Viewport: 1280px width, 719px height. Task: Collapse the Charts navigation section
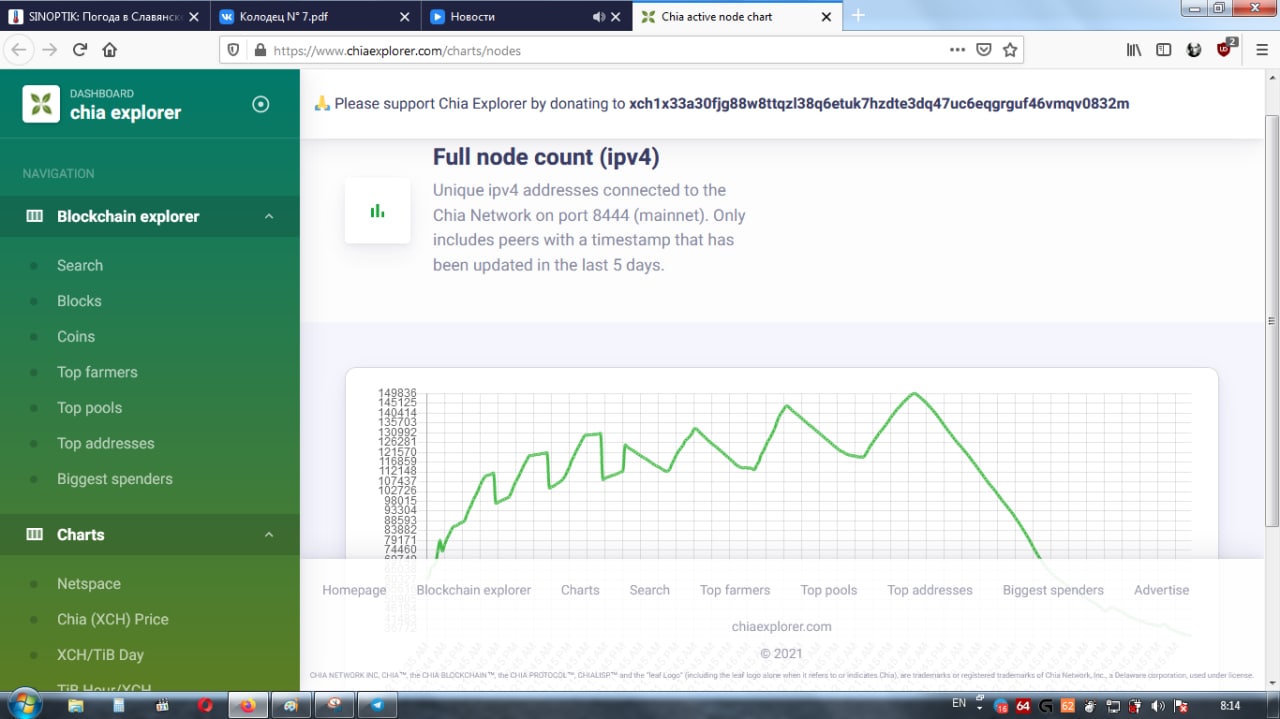click(x=150, y=534)
